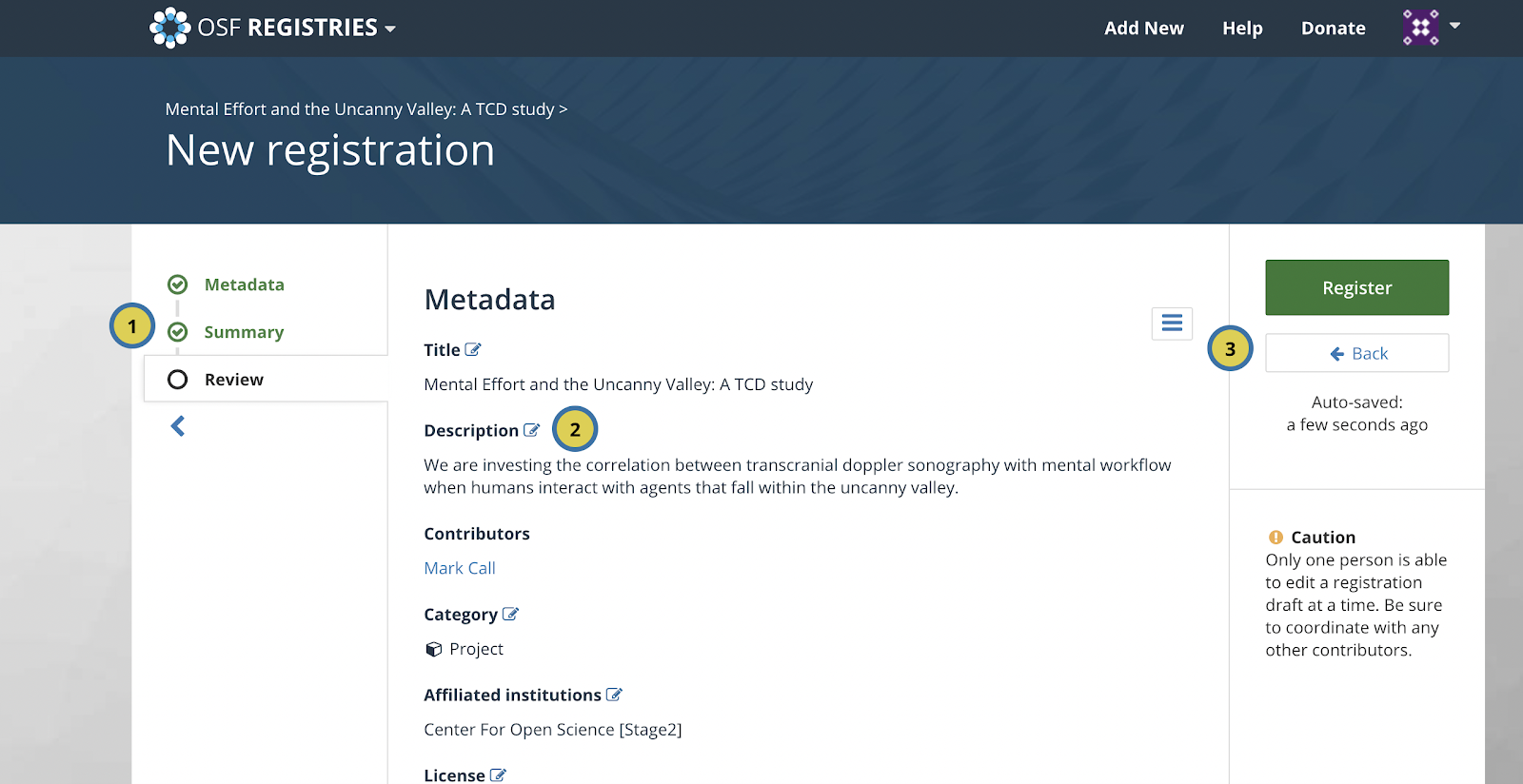Open the OSF Registries service dropdown
1523x784 pixels.
pyautogui.click(x=390, y=29)
